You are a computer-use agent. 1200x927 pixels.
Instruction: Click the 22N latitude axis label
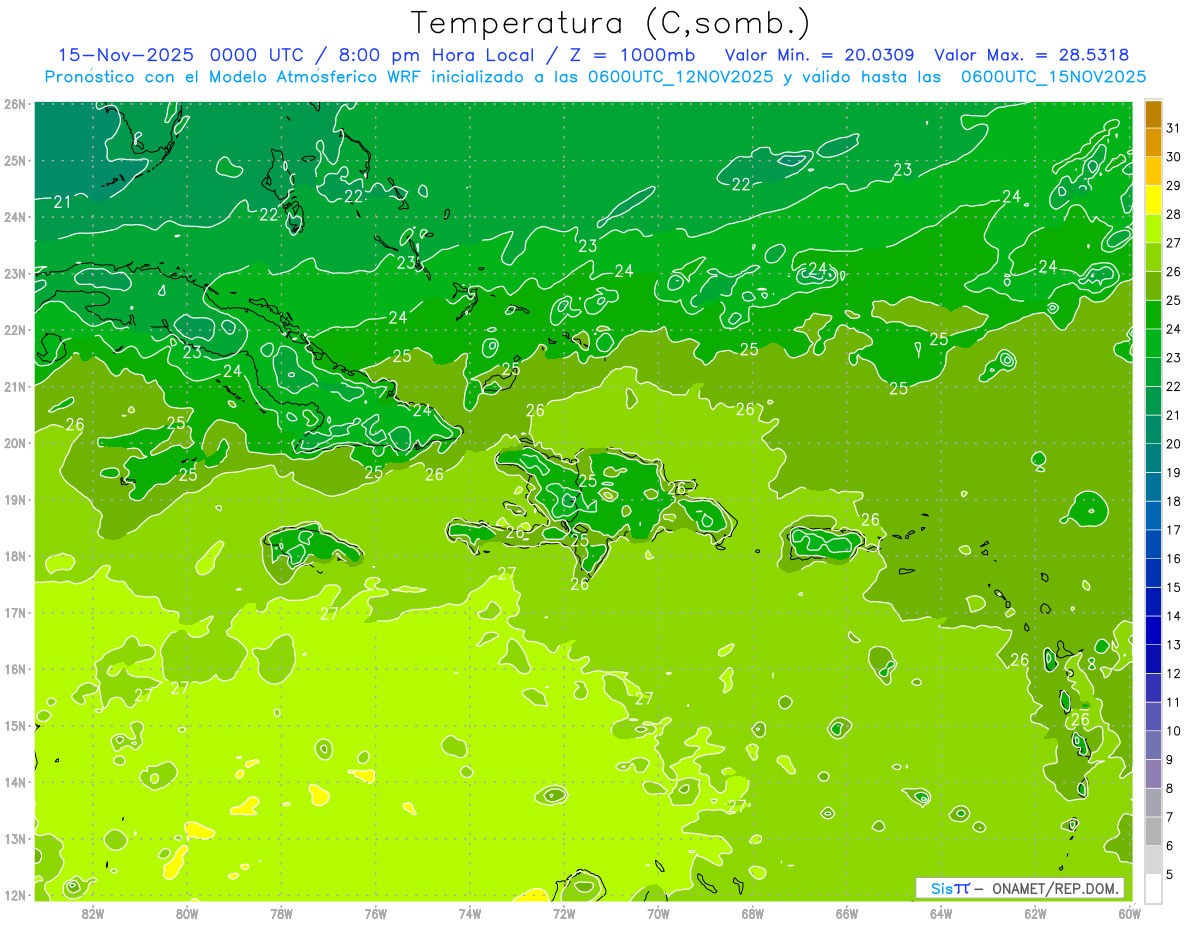pyautogui.click(x=15, y=330)
